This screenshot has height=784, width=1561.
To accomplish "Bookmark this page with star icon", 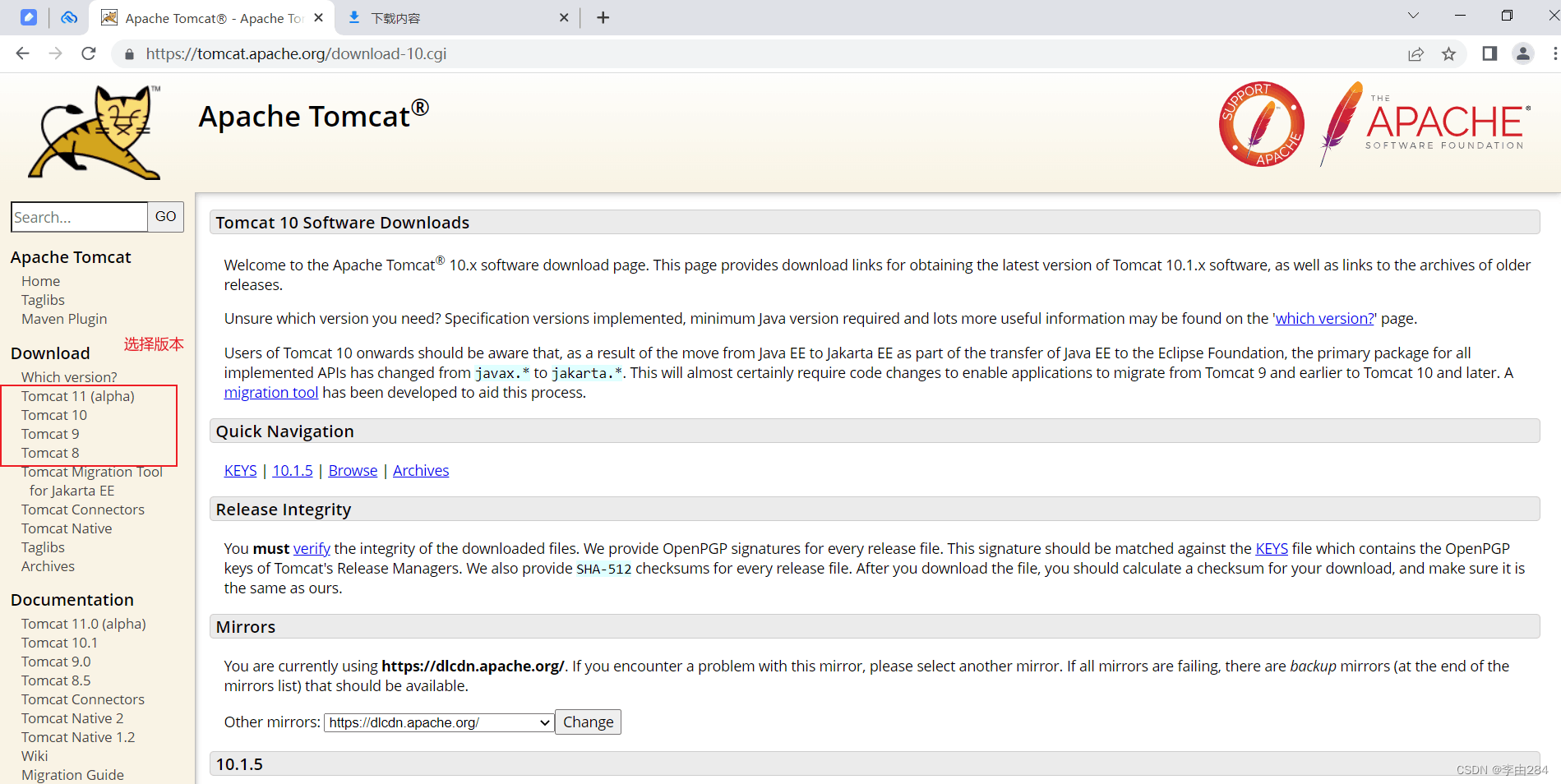I will point(1448,54).
